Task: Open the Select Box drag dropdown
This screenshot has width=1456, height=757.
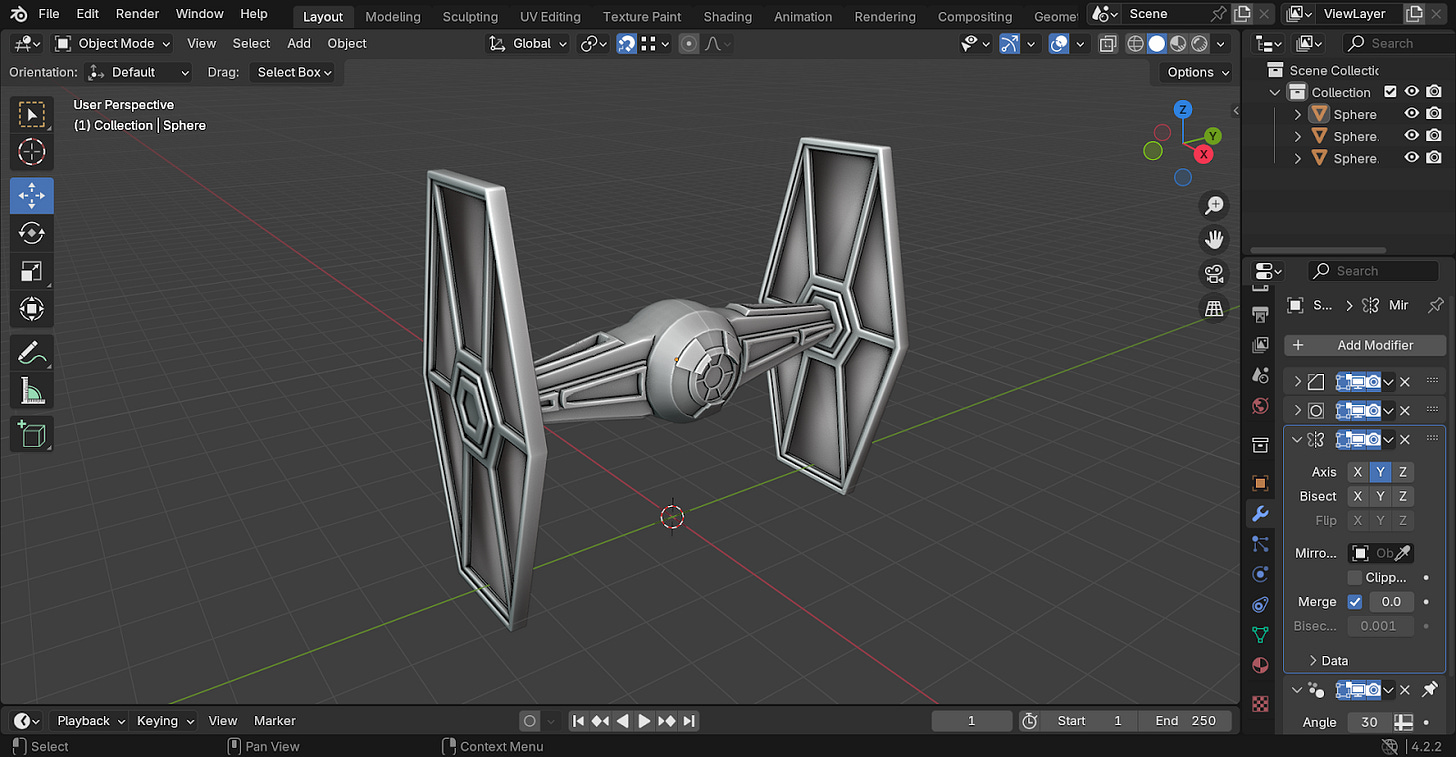Action: click(294, 72)
